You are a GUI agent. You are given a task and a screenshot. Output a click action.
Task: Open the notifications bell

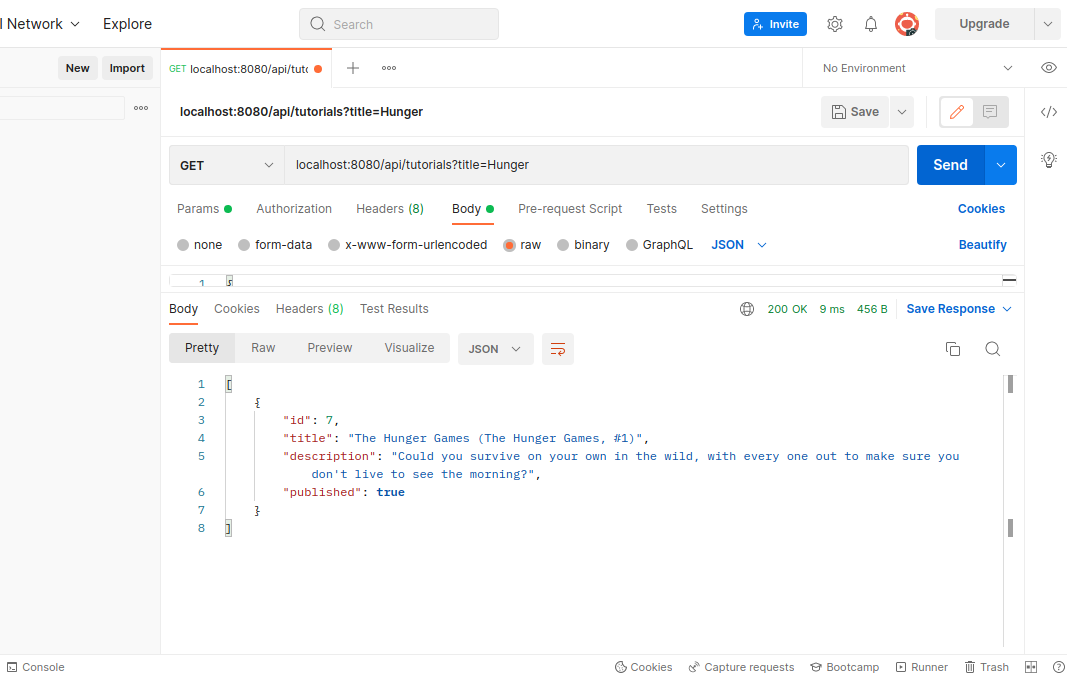point(870,24)
